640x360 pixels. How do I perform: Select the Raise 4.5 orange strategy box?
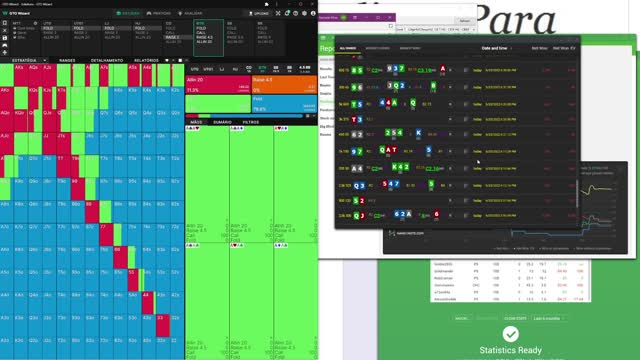(x=284, y=84)
